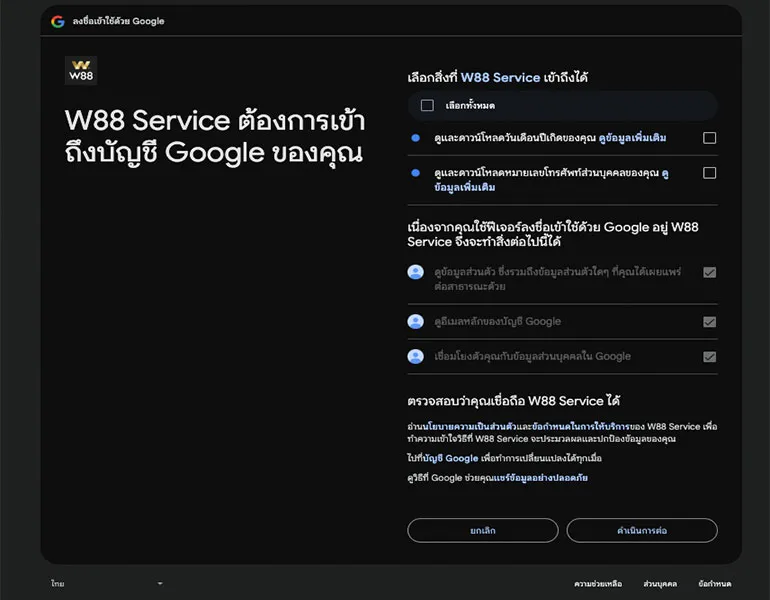770x600 pixels.
Task: Click the ดำเนินการต่อ (continue) button
Action: 642,530
